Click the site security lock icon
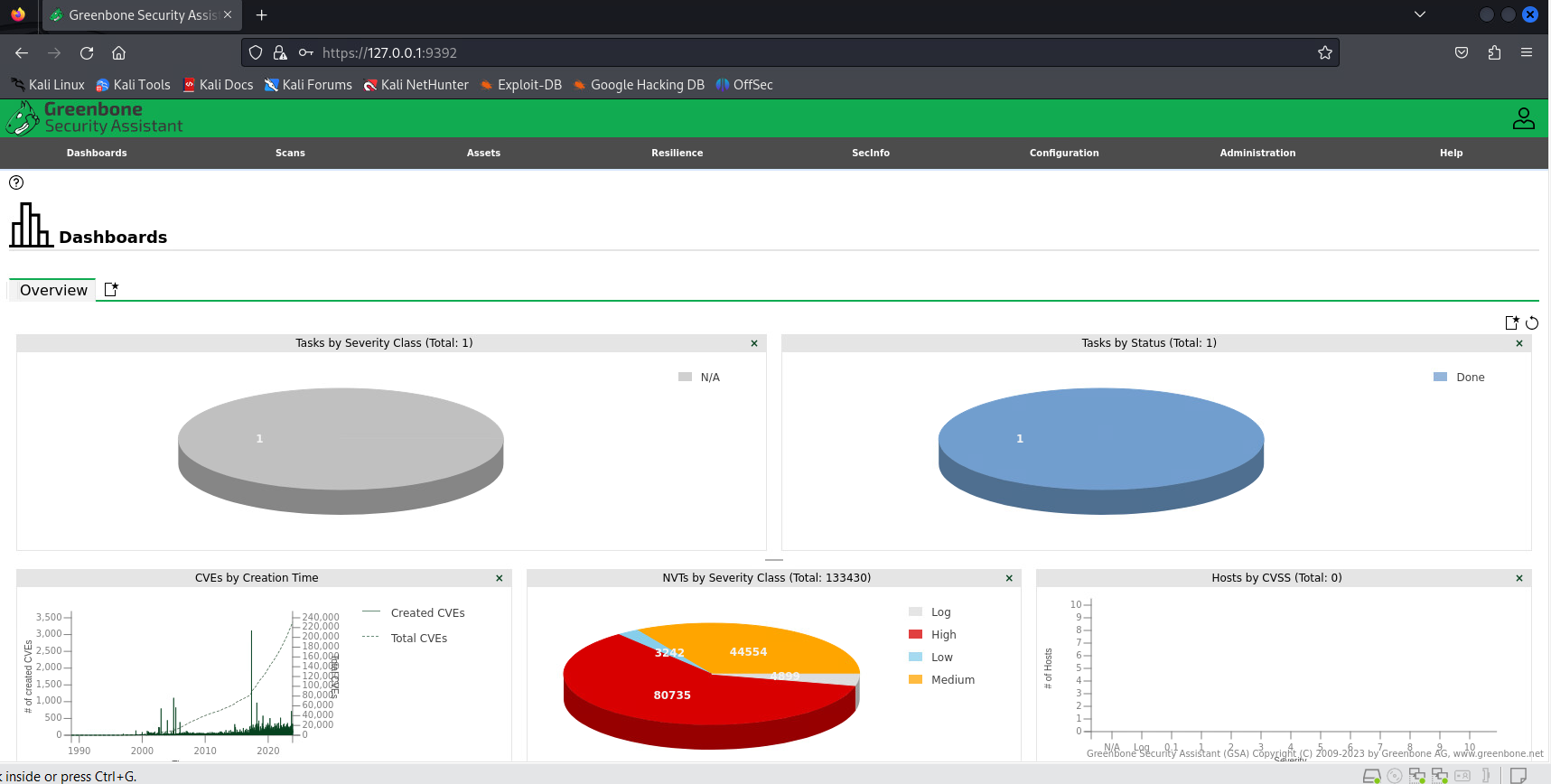The image size is (1551, 784). point(280,53)
